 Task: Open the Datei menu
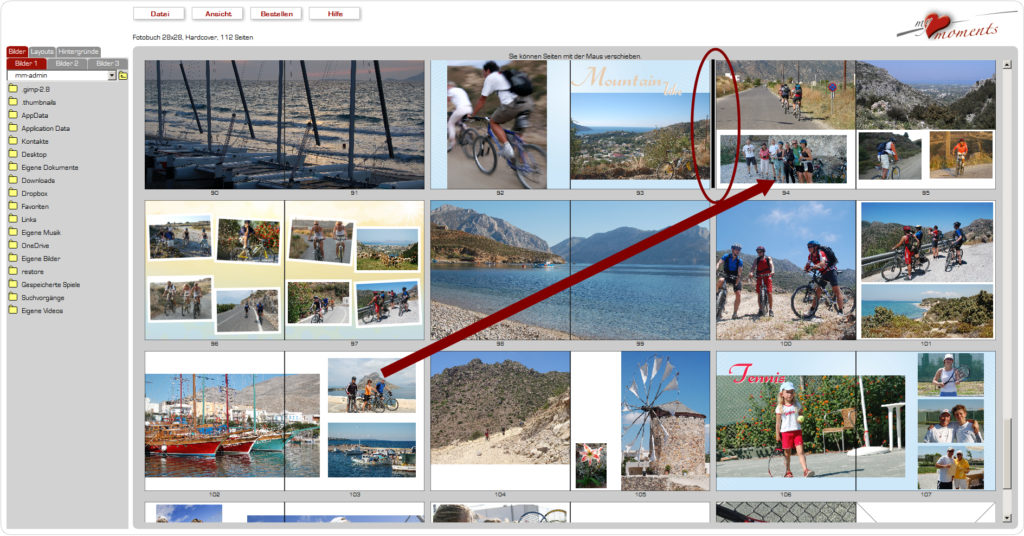[159, 14]
